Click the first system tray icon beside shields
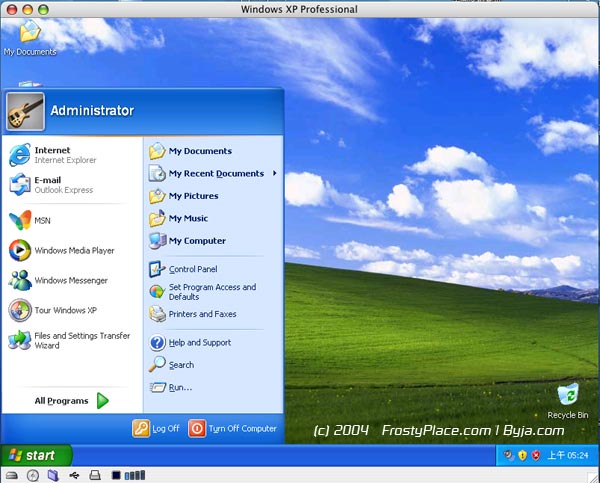Viewport: 600px width, 483px height. (x=509, y=455)
